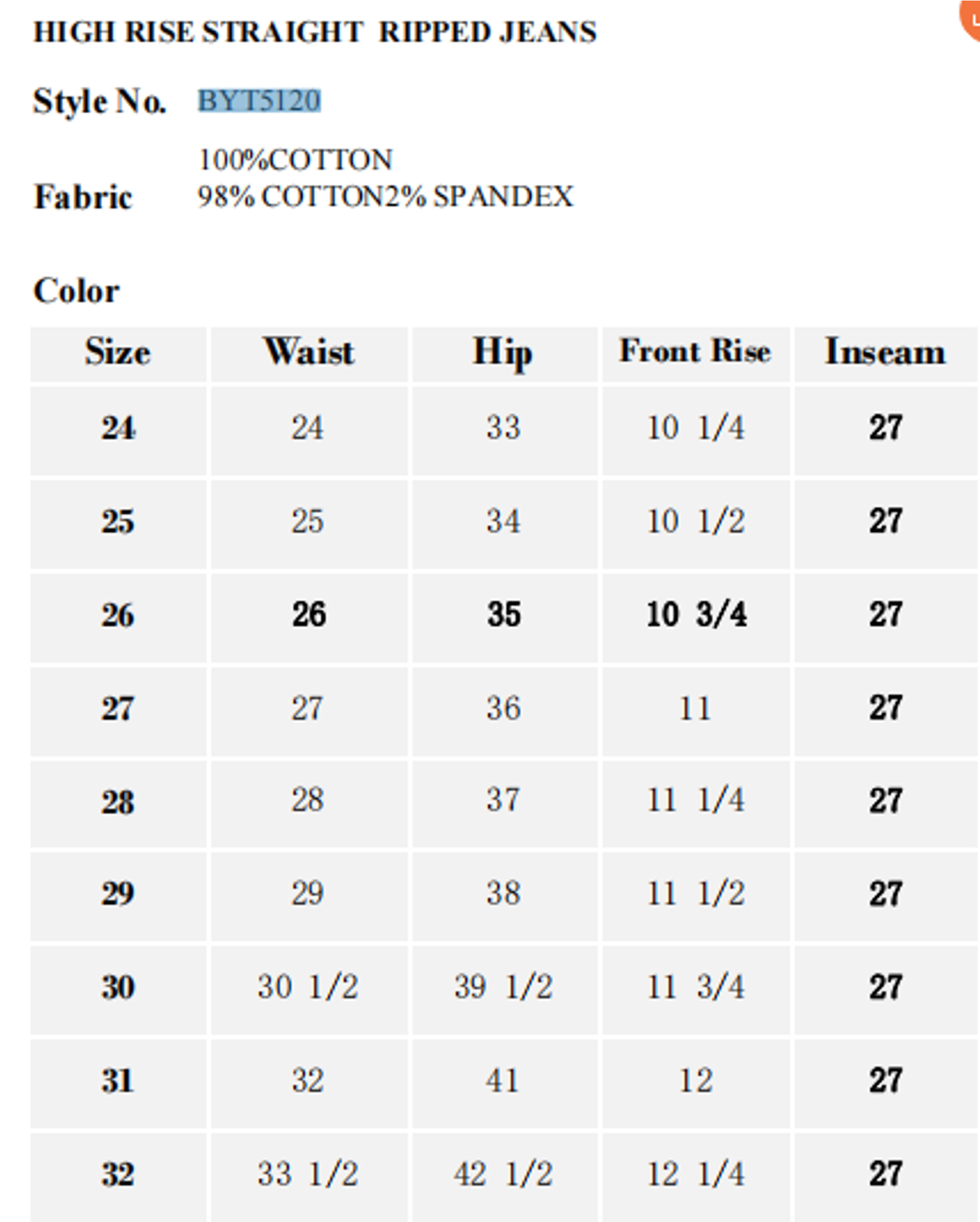Viewport: 980px width, 1222px height.
Task: Click the Style No. label
Action: [x=99, y=101]
